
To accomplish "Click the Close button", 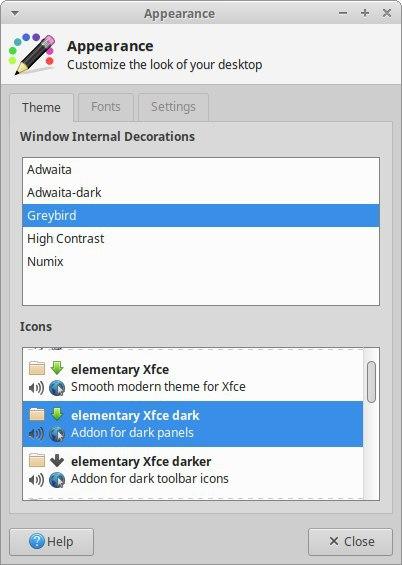I will pyautogui.click(x=350, y=542).
